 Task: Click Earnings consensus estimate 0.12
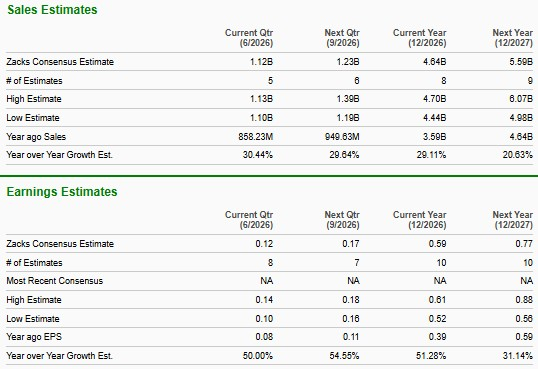[x=264, y=244]
